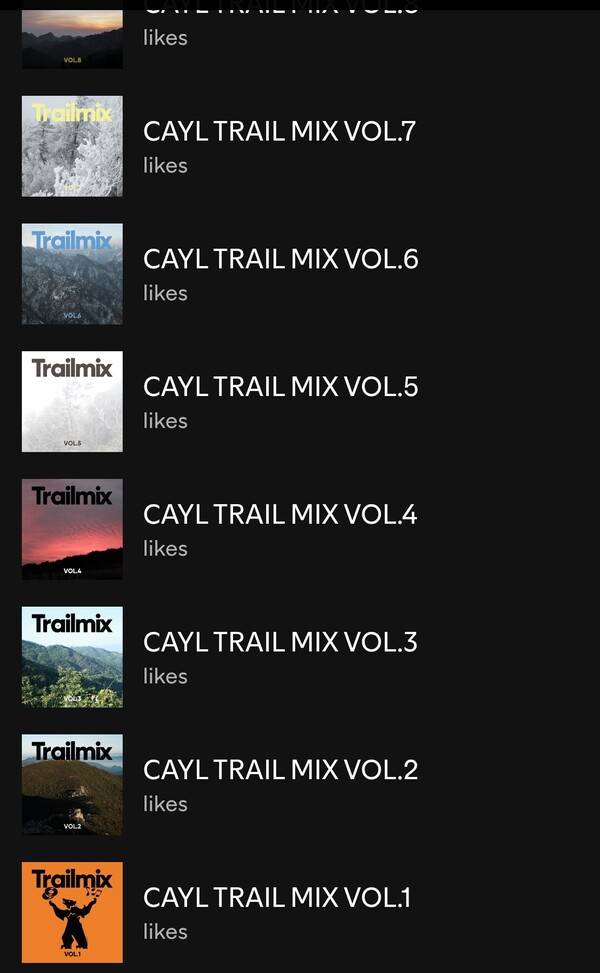Screen dimensions: 600x973
Task: Select the CAYL TRAIL MIX VOL.6 title
Action: click(x=280, y=259)
